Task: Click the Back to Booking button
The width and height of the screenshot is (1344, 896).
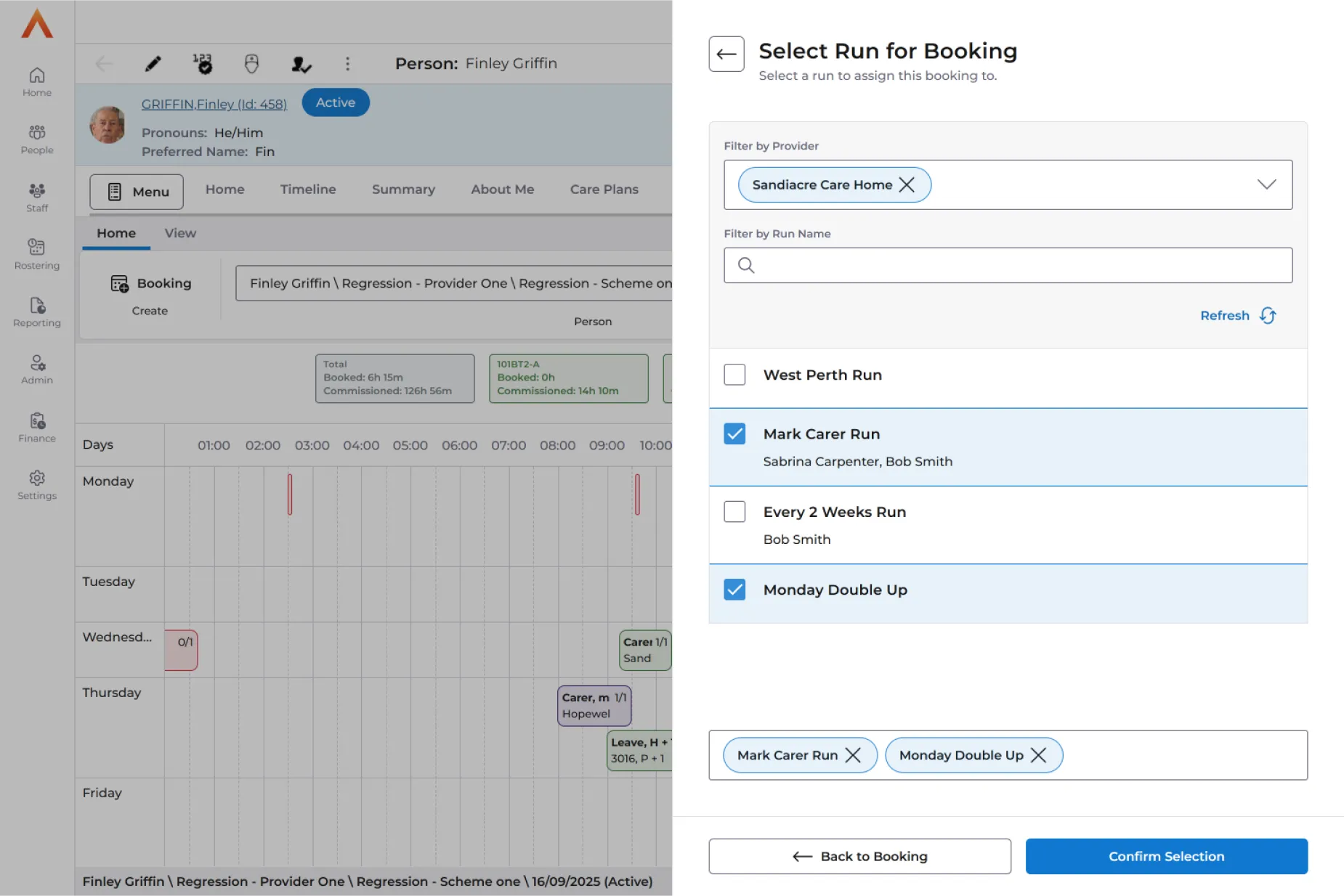Action: click(x=859, y=856)
